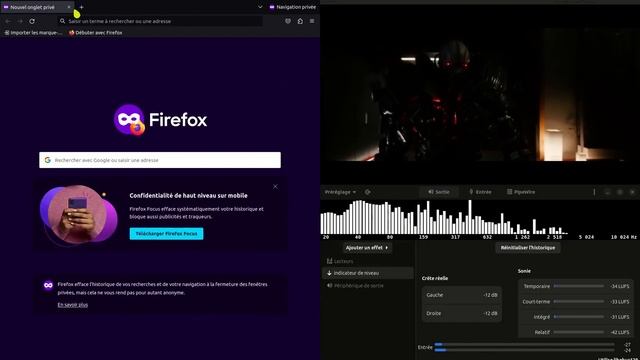Select 'Lecteurs' in the effects sidebar
This screenshot has height=360, width=640.
tap(367, 261)
